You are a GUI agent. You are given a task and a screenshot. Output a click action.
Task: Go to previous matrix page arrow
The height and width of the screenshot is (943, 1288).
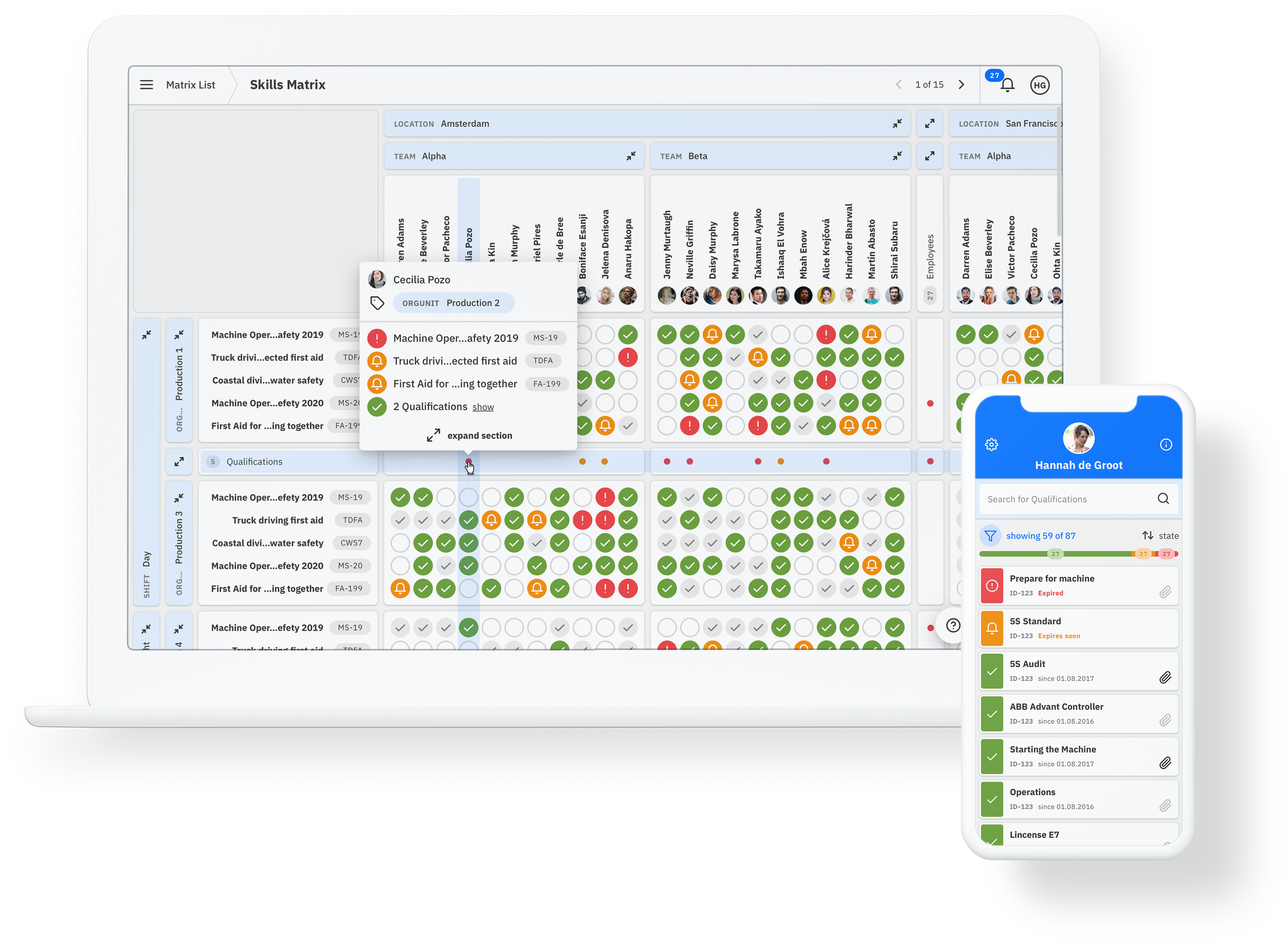coord(899,85)
